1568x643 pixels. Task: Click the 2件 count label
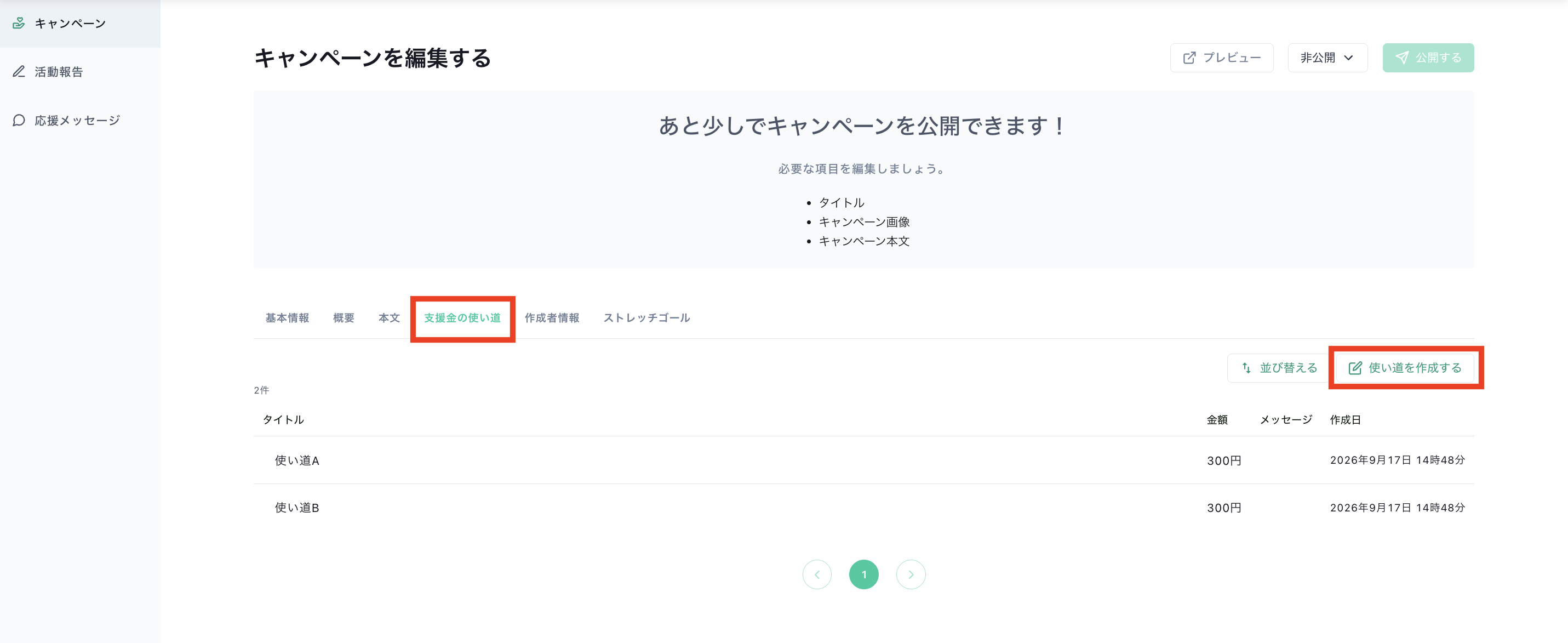[x=261, y=390]
